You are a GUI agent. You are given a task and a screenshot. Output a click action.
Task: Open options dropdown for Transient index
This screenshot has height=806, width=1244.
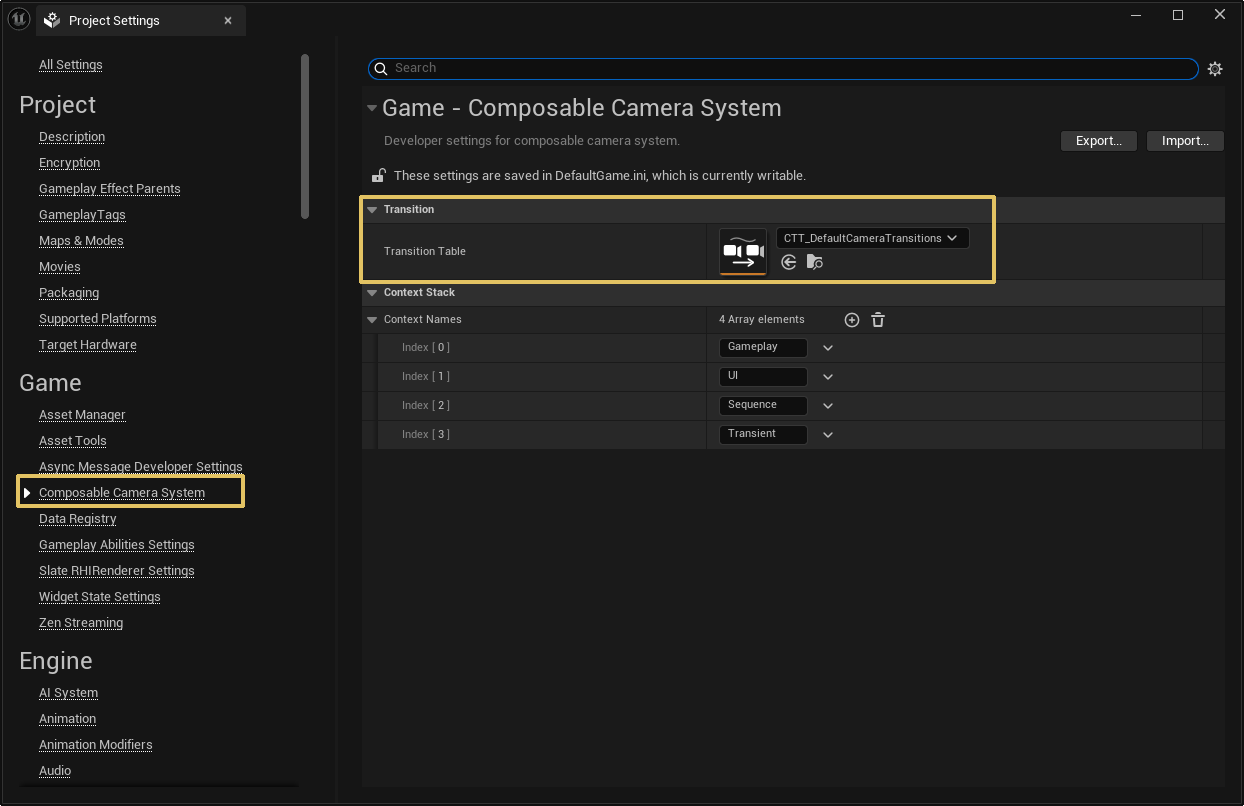point(828,435)
